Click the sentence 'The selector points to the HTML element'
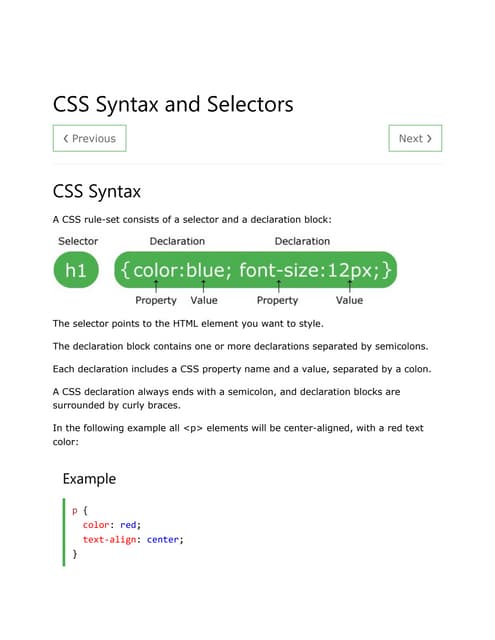This screenshot has height=640, width=495. (188, 324)
